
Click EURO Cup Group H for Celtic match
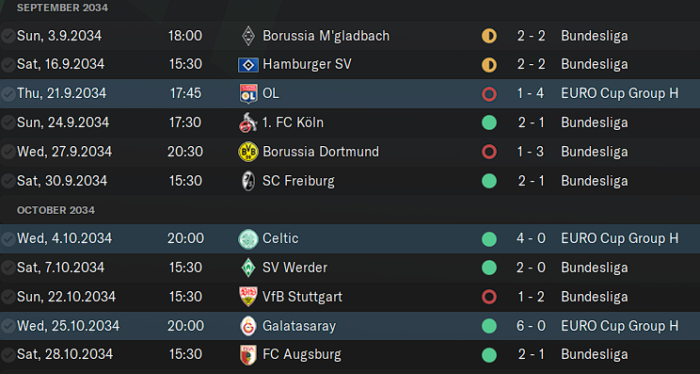click(x=620, y=238)
